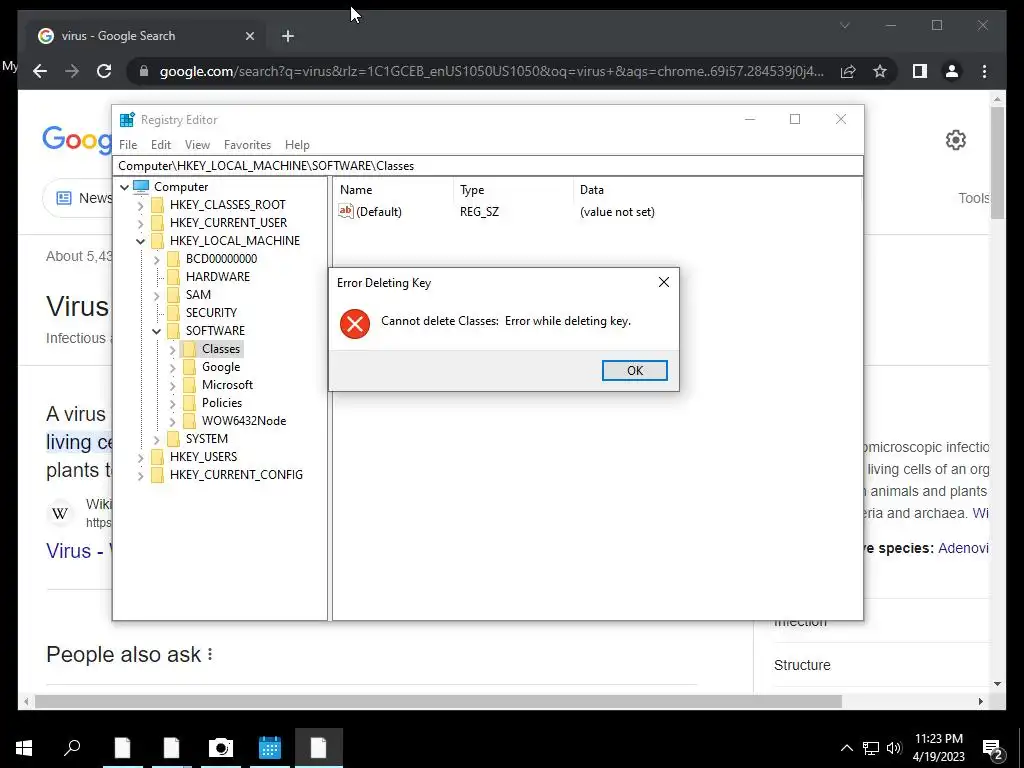Viewport: 1024px width, 768px height.
Task: Click the taskbar volume speaker icon
Action: pos(894,748)
